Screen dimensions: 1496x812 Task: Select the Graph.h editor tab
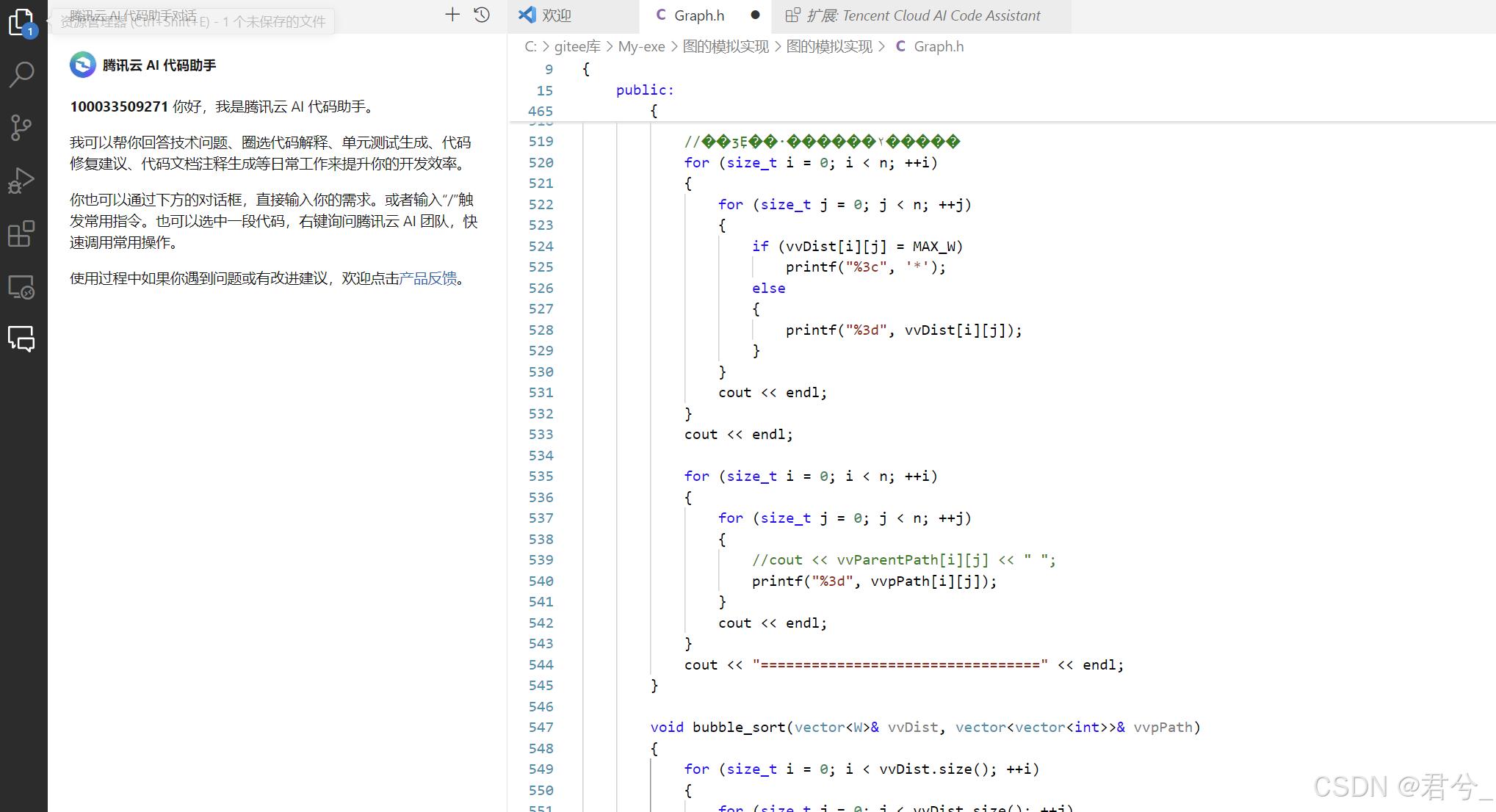click(698, 15)
